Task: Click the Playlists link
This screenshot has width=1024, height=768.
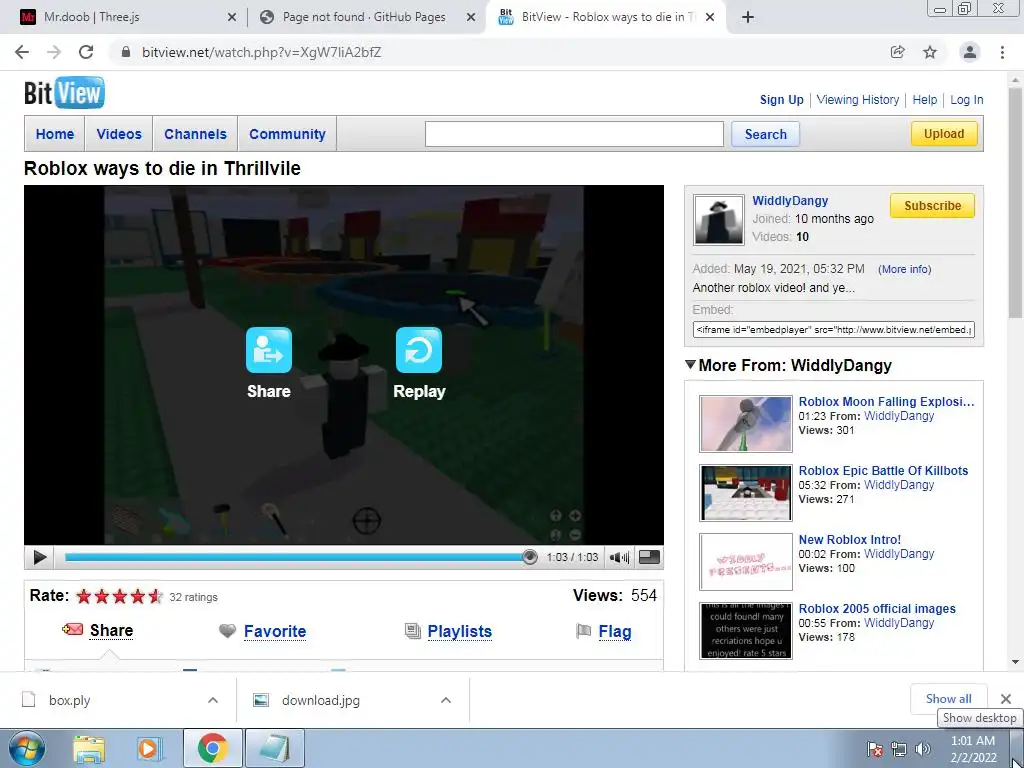Action: (x=459, y=631)
